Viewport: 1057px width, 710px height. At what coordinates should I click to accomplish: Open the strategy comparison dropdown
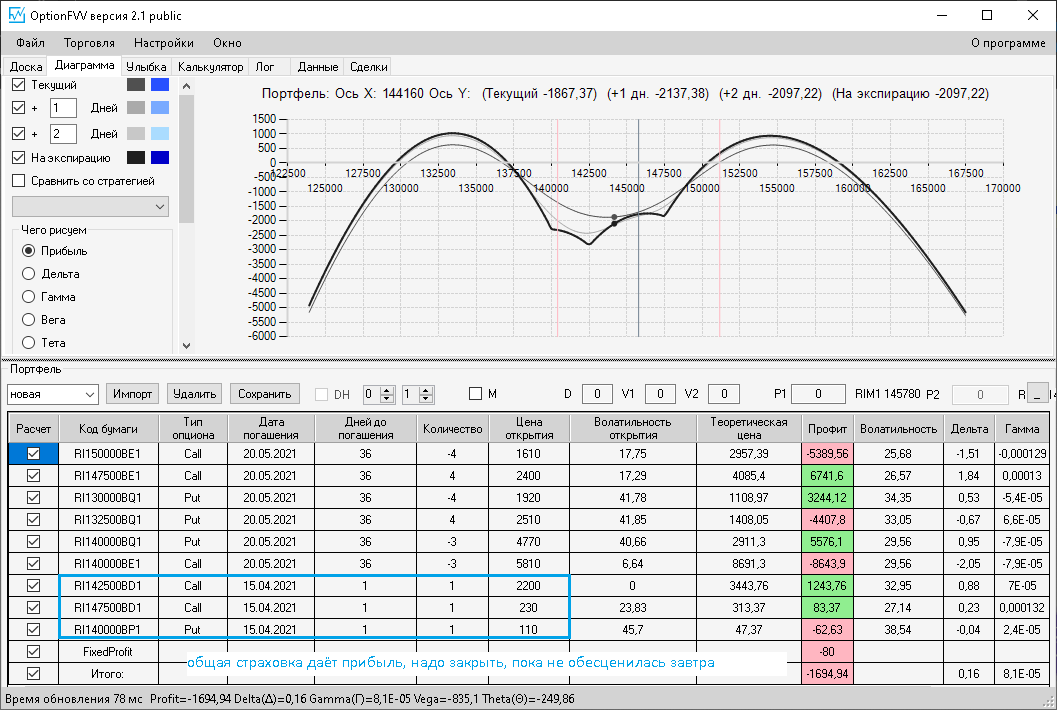tap(90, 206)
